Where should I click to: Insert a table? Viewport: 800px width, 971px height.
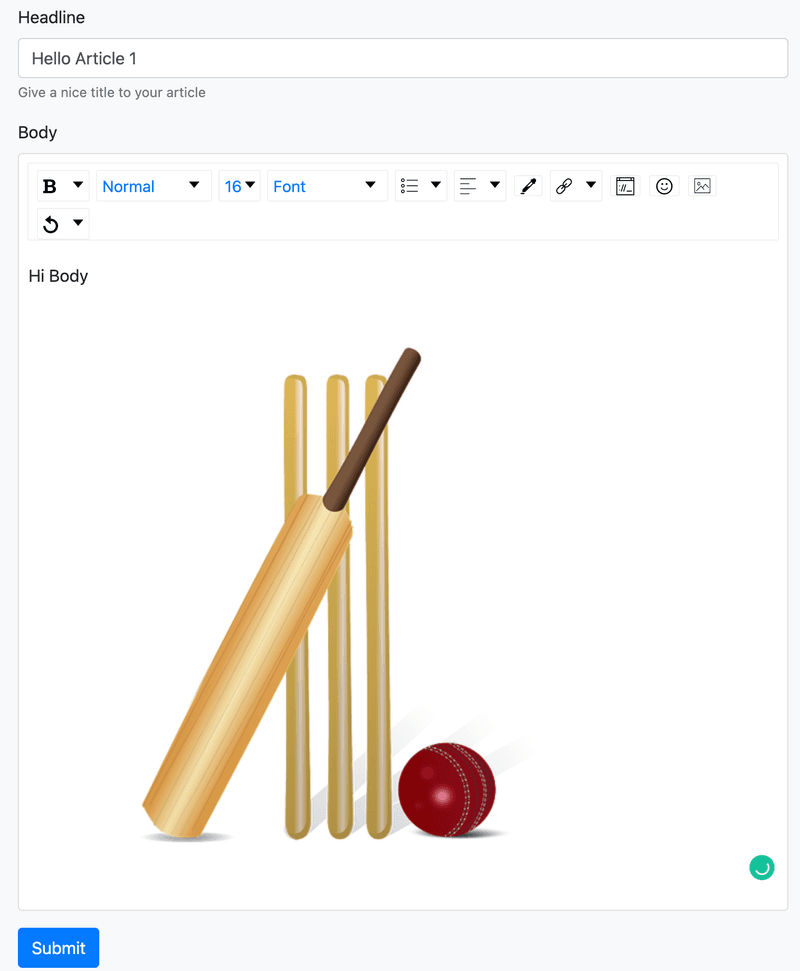click(x=625, y=185)
